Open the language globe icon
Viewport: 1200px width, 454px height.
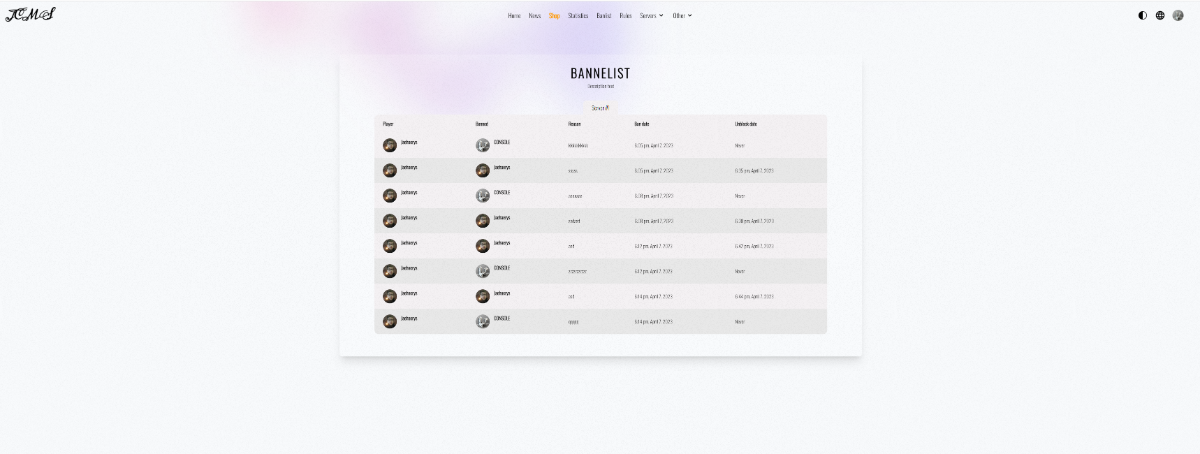[x=1160, y=15]
